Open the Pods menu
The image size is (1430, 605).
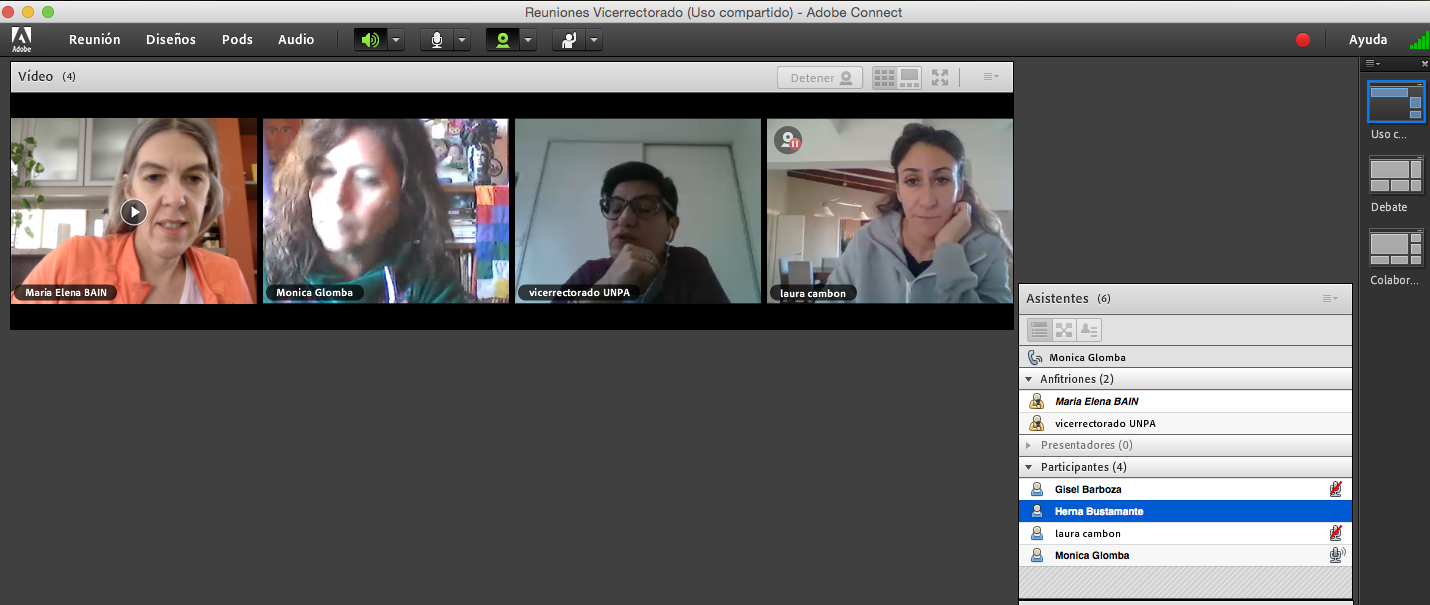pos(237,40)
